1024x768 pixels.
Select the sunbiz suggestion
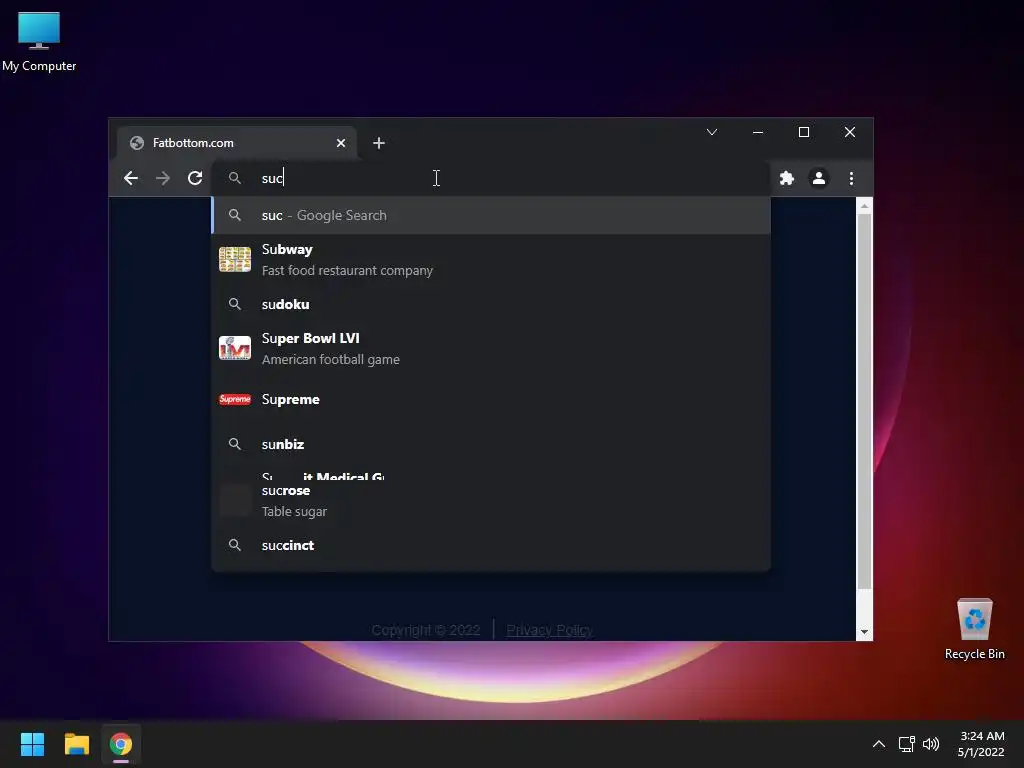click(491, 444)
